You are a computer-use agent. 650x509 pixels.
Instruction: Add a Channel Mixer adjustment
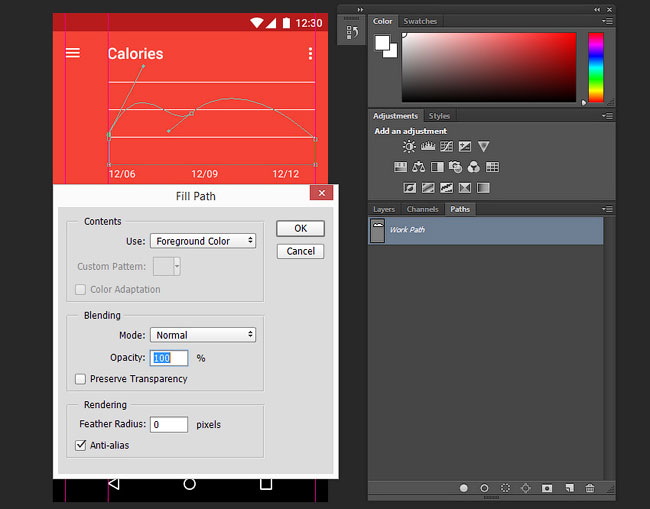473,167
